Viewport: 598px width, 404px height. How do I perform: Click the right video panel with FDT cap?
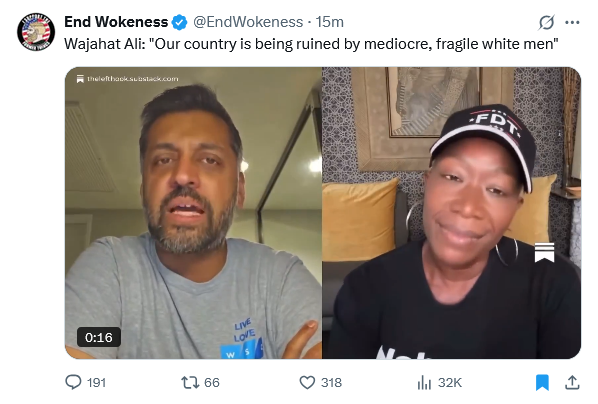click(x=452, y=213)
